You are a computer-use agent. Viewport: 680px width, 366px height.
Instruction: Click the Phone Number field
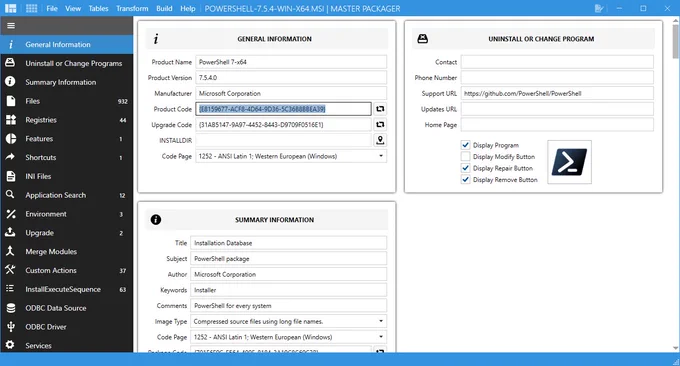[x=557, y=78]
